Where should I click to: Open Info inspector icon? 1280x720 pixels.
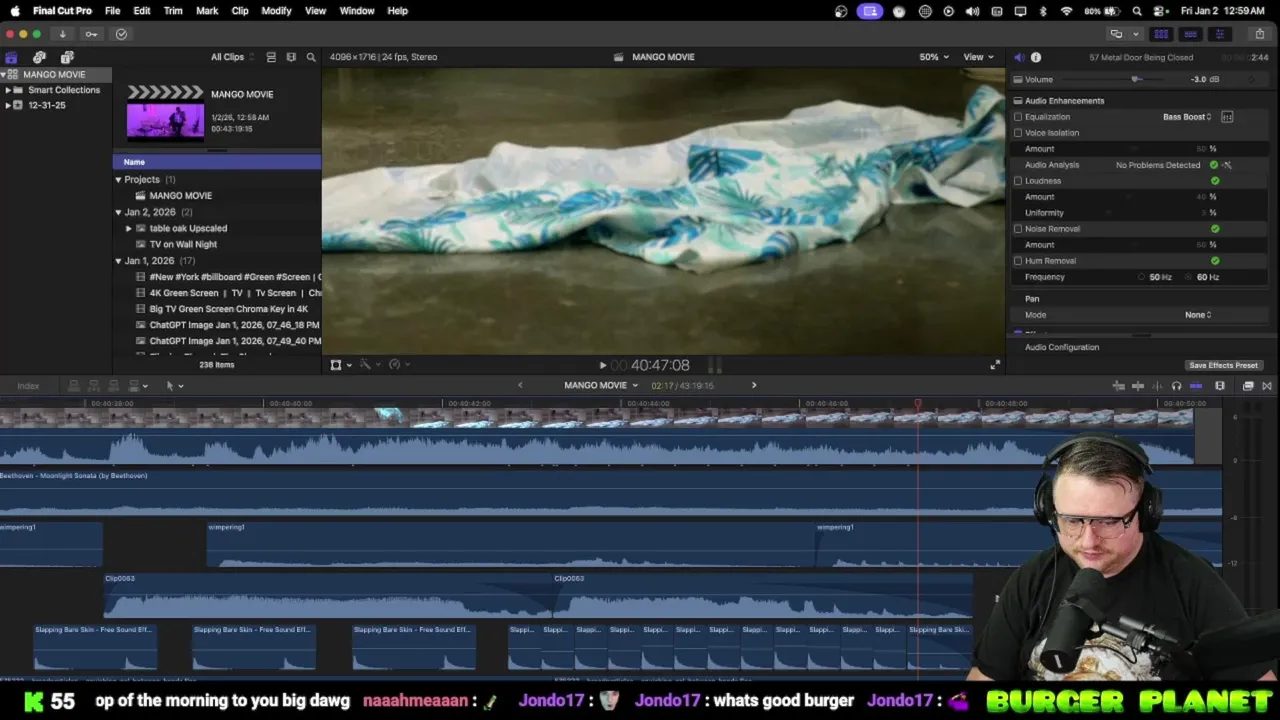tap(1036, 57)
